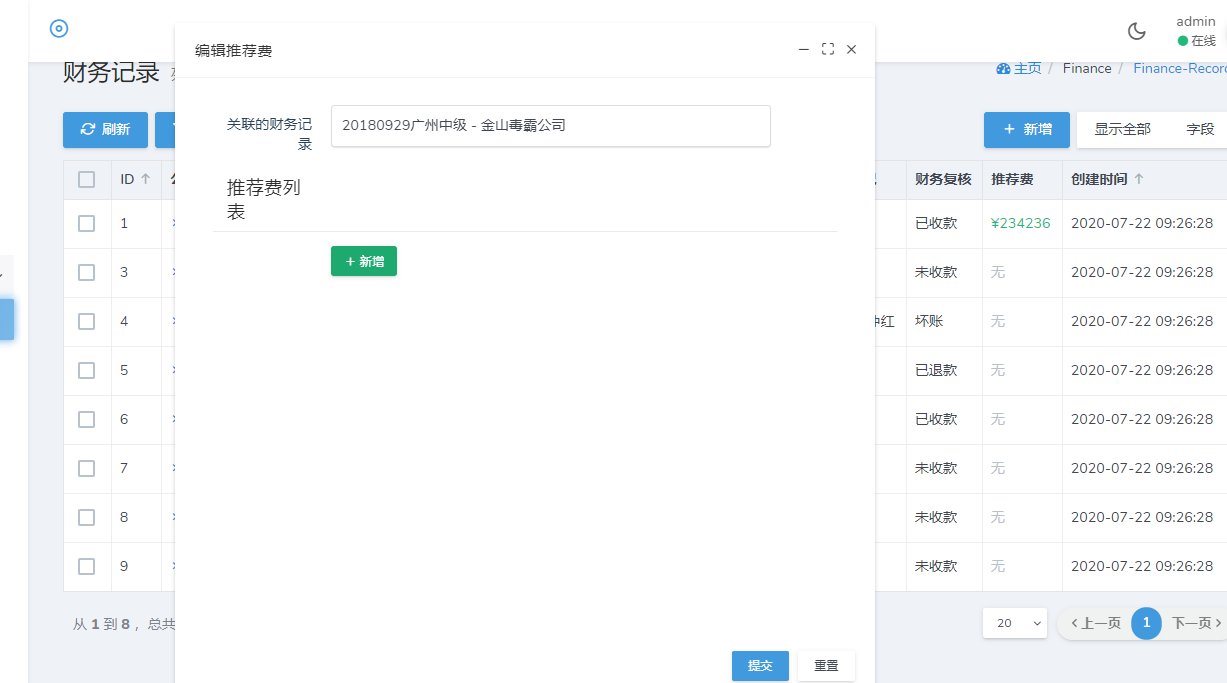Go to 下一页 next page
This screenshot has height=683, width=1227.
pos(1196,623)
